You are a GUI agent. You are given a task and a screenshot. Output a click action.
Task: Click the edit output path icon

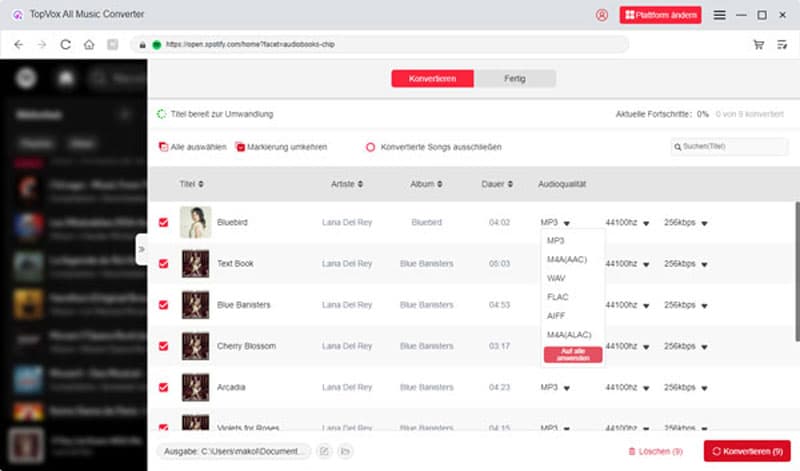(x=324, y=452)
